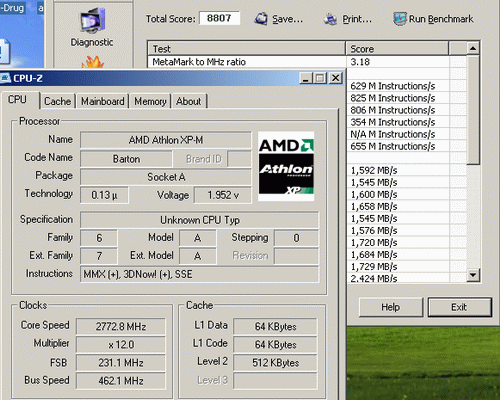Image resolution: width=500 pixels, height=400 pixels.
Task: Click the Help button
Action: 391,307
